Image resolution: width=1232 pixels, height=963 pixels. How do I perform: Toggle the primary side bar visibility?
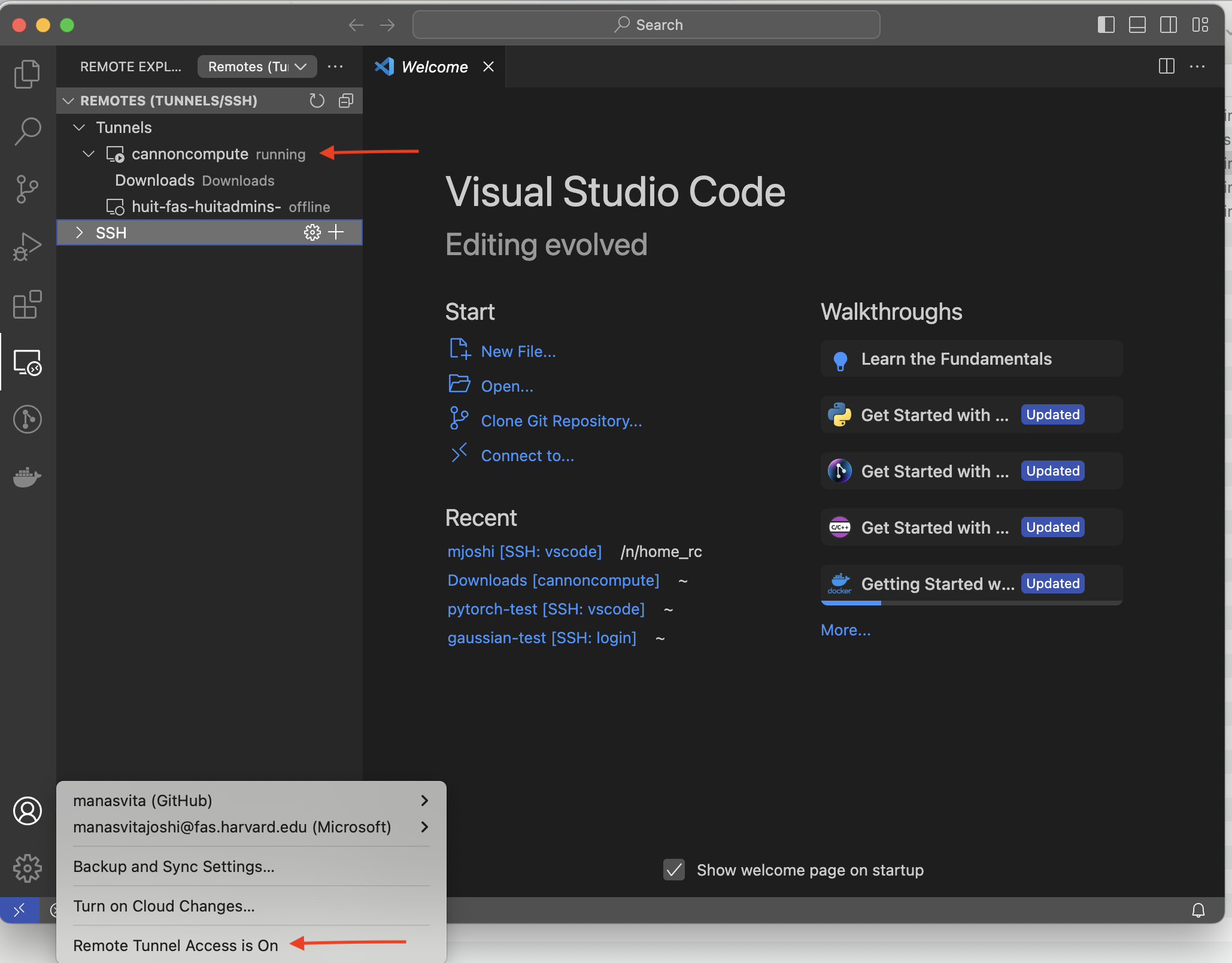1106,25
